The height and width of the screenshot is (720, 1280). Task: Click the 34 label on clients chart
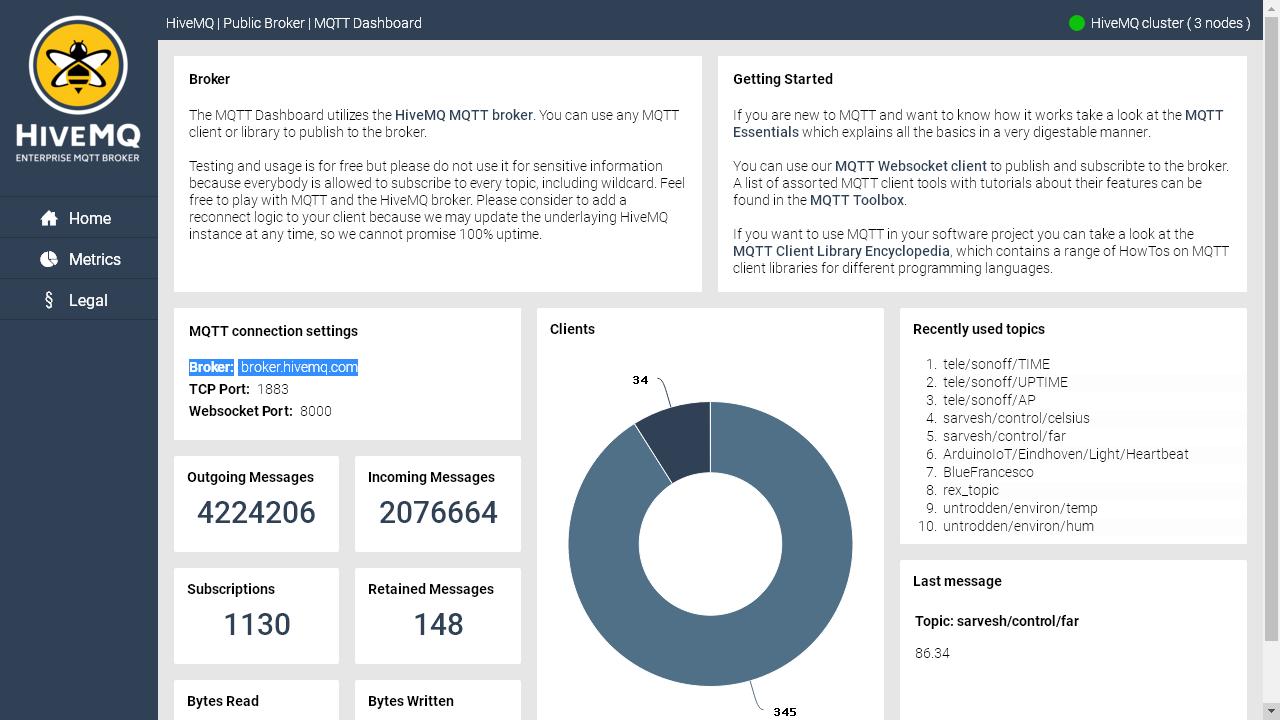click(x=640, y=380)
